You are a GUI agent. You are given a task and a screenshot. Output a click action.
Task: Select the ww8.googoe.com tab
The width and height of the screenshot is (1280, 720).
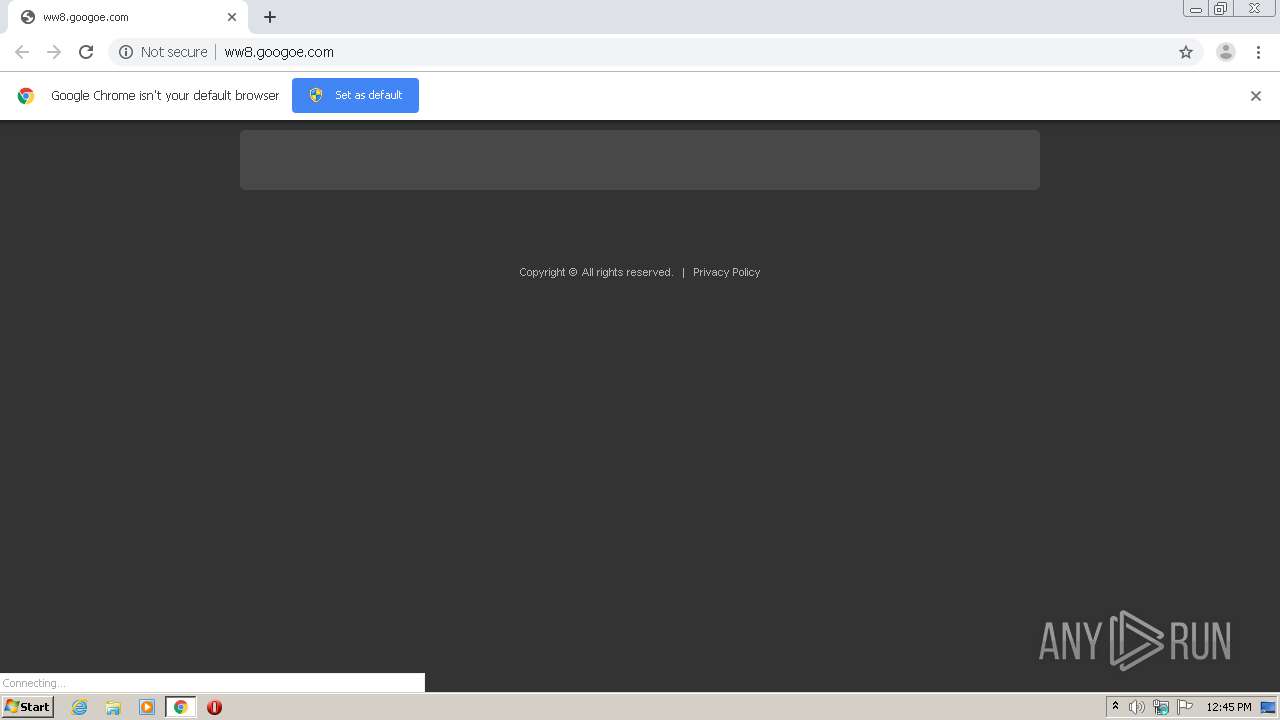127,17
